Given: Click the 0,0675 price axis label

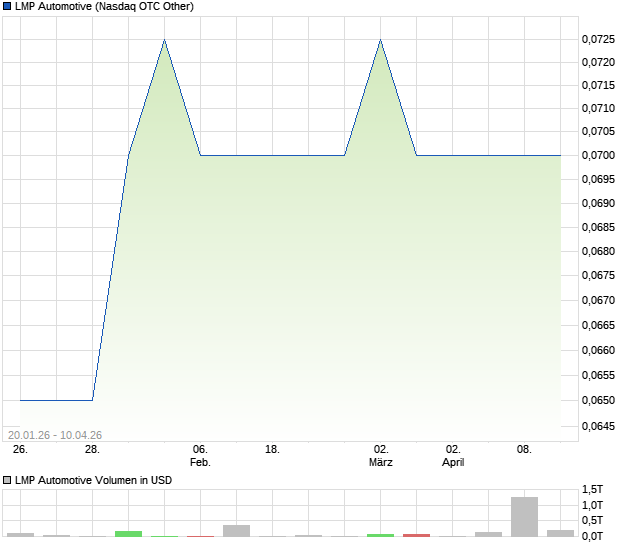Looking at the screenshot, I should coord(598,275).
